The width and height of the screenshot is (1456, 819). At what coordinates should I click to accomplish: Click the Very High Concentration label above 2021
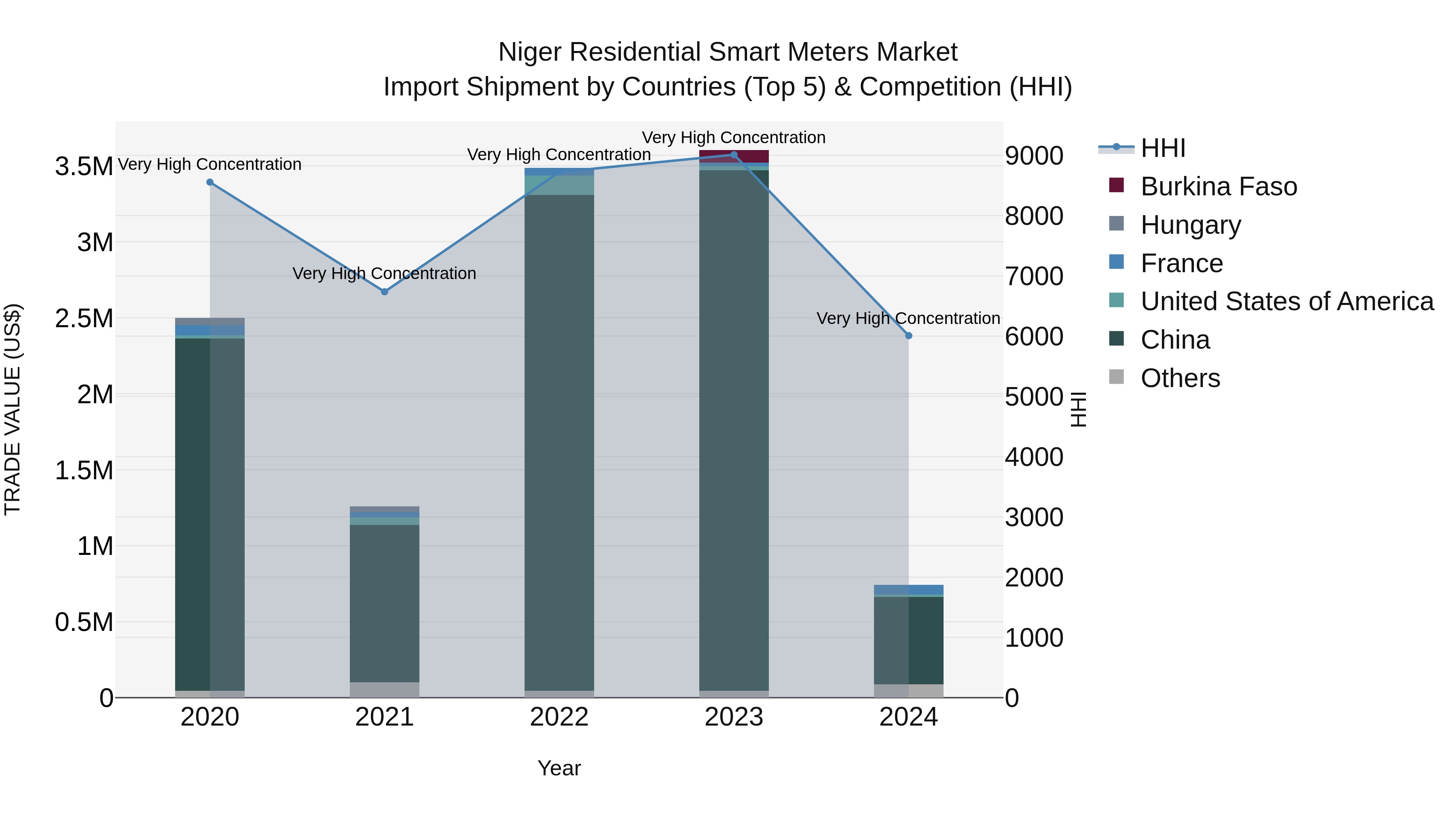(384, 273)
